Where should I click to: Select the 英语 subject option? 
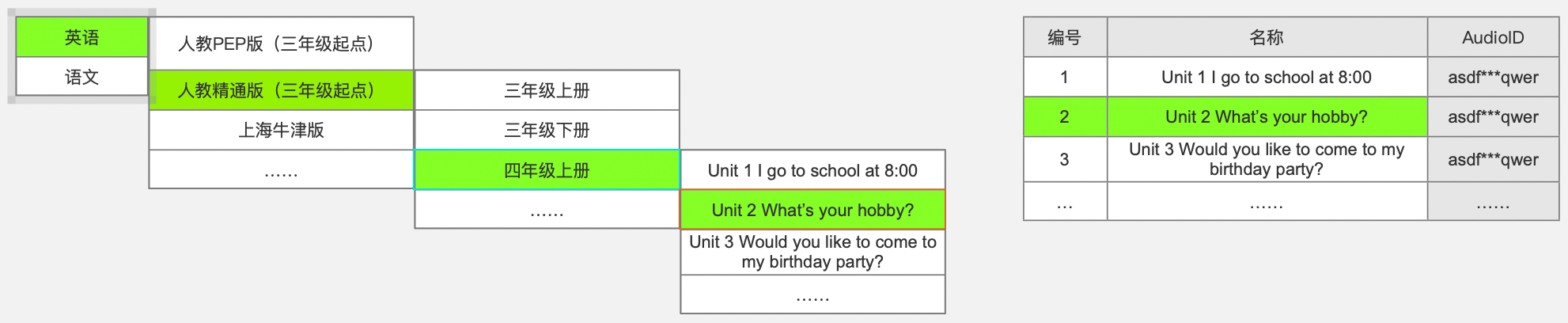click(x=81, y=37)
